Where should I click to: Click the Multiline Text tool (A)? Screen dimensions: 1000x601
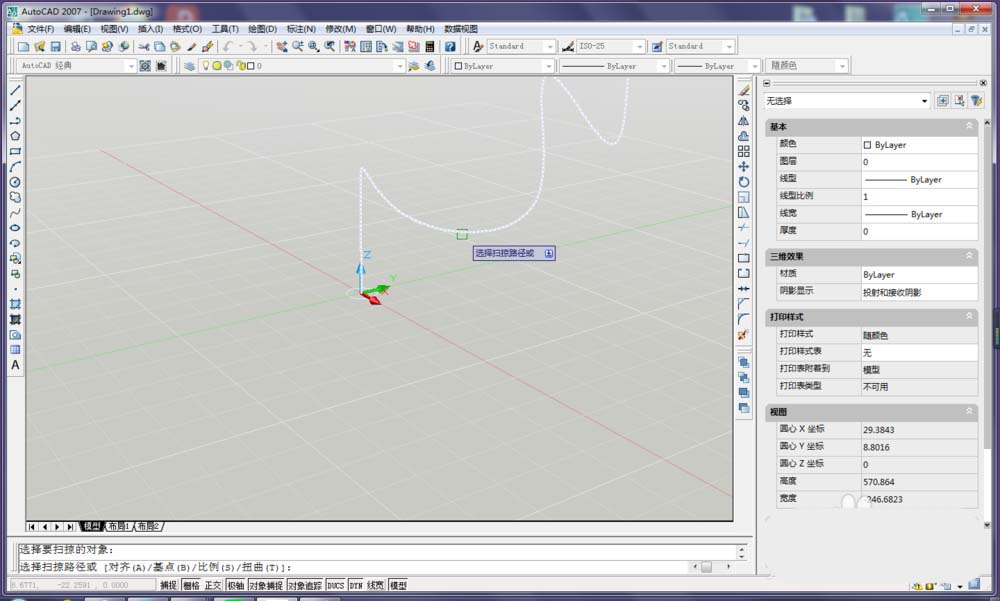[15, 365]
